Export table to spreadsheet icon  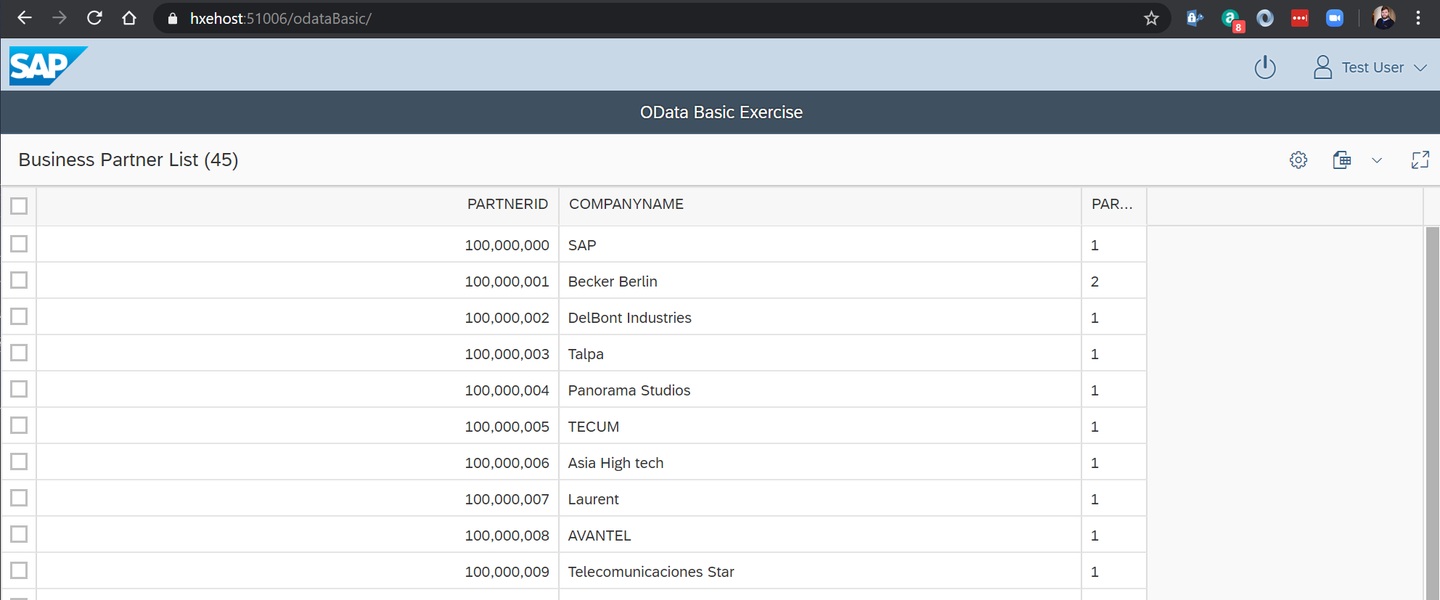[1342, 160]
